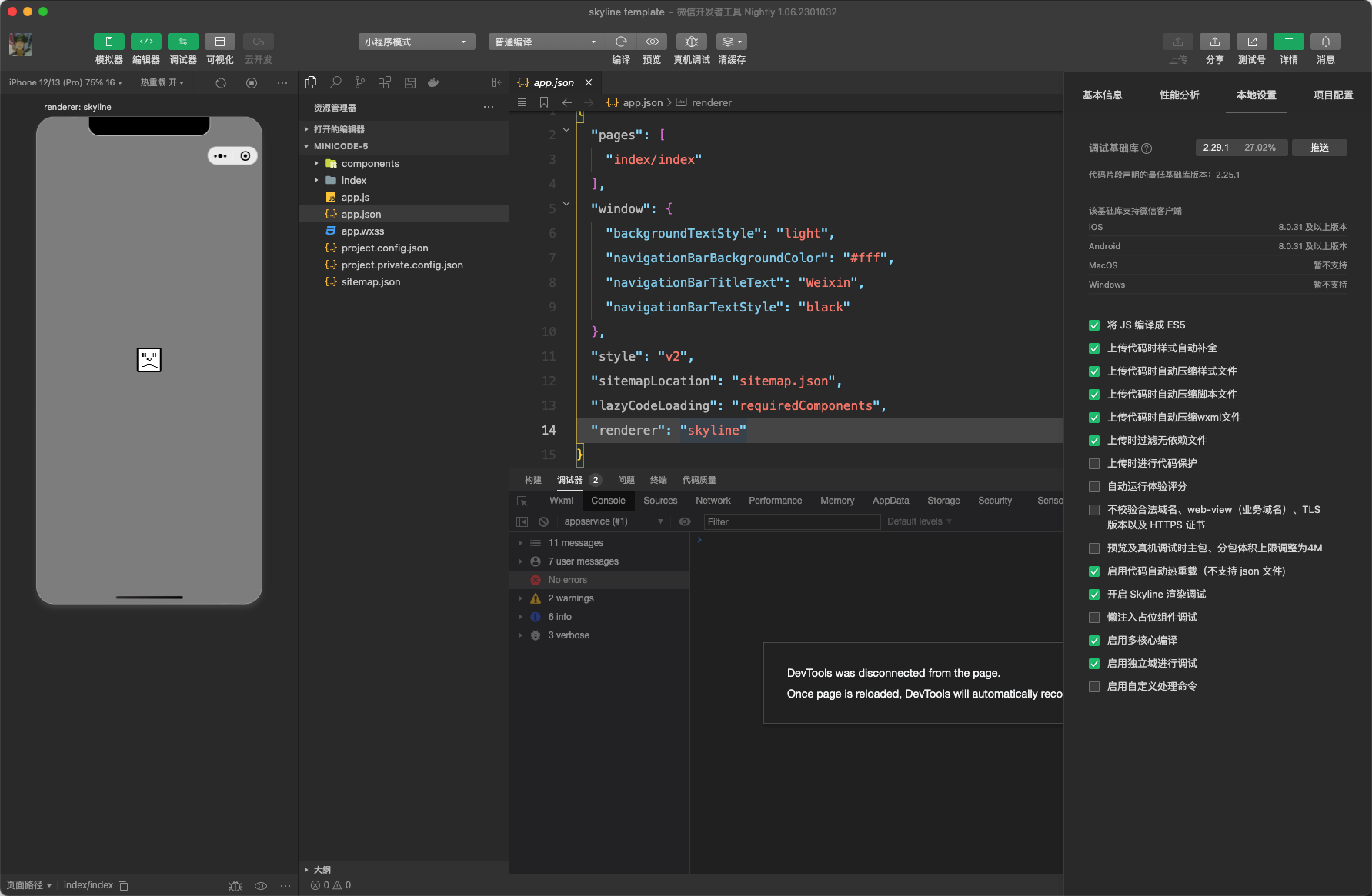Click the console Filter input field
This screenshot has height=896, width=1372.
pyautogui.click(x=791, y=522)
